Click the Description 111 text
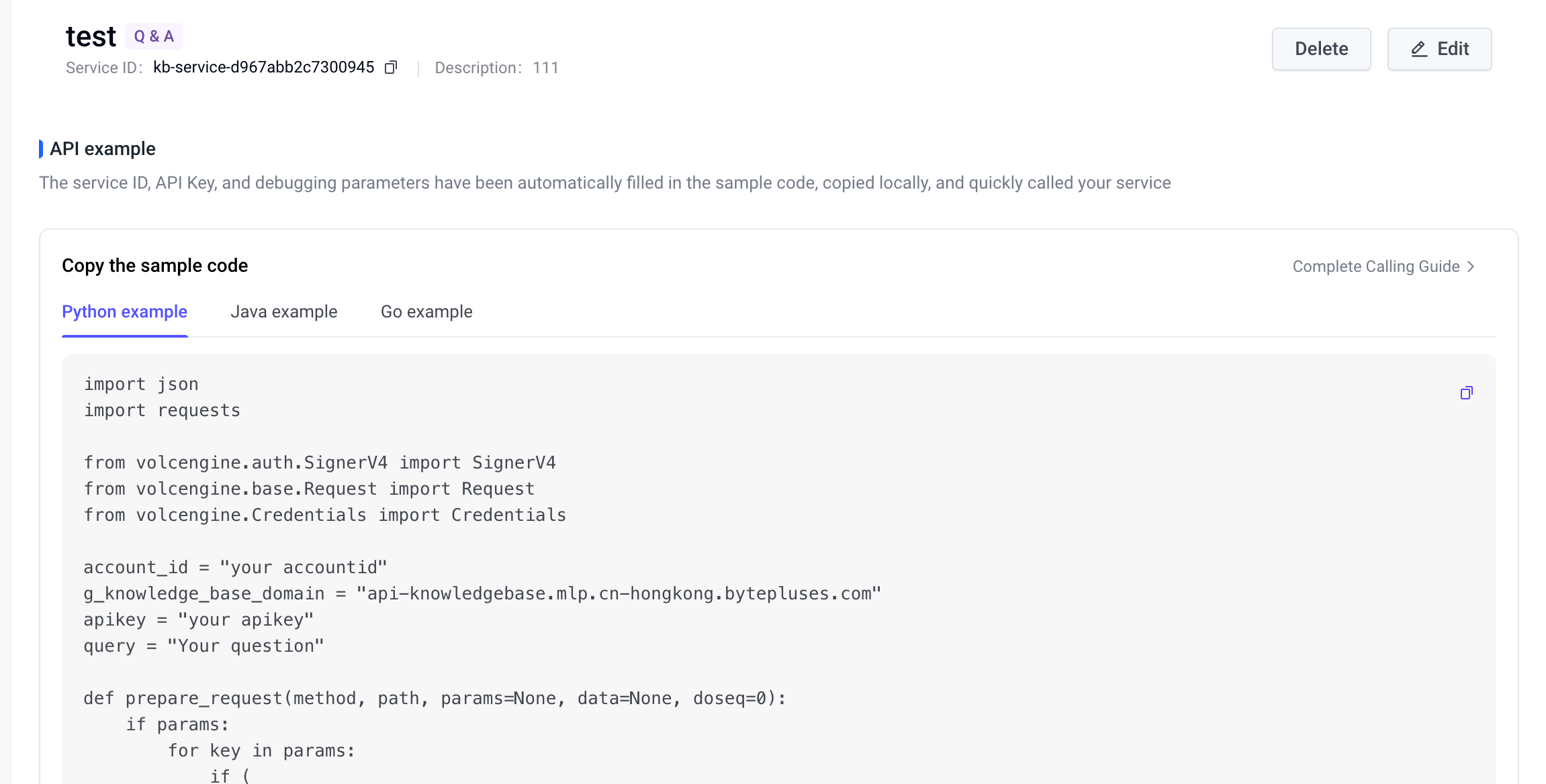This screenshot has height=784, width=1546. pos(496,68)
